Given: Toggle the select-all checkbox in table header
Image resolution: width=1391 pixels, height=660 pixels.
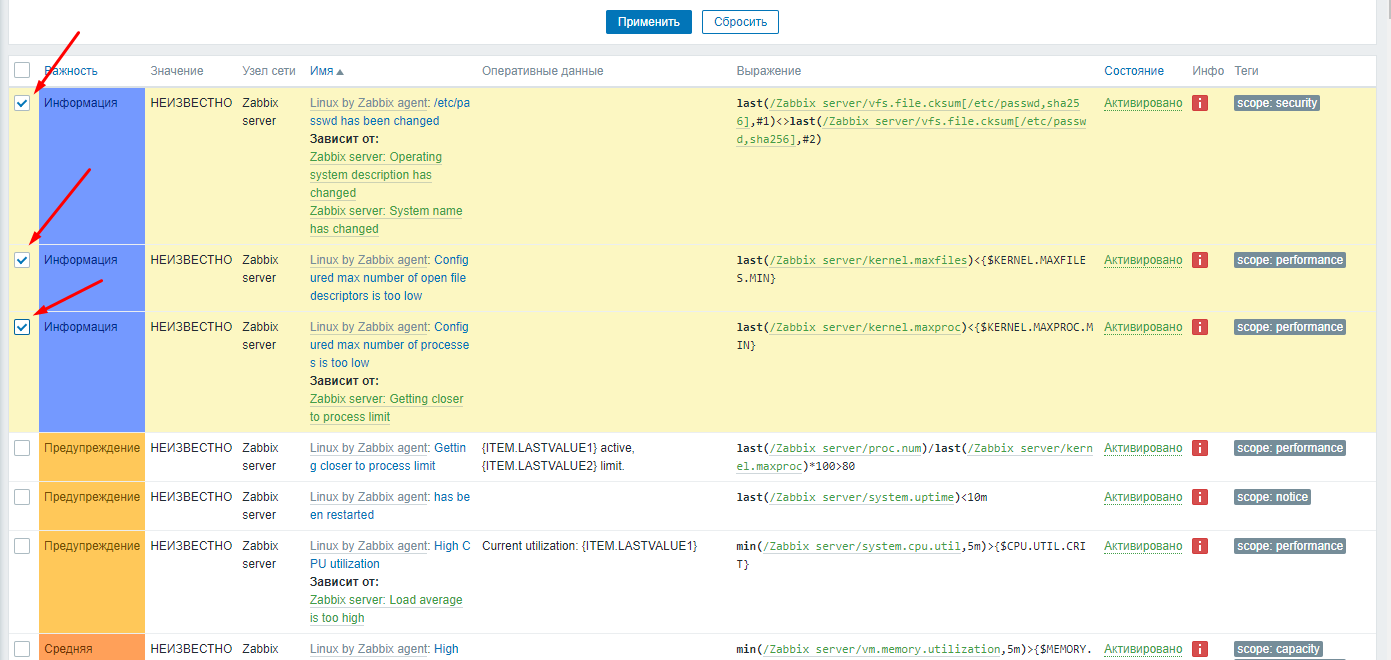Looking at the screenshot, I should [x=22, y=70].
